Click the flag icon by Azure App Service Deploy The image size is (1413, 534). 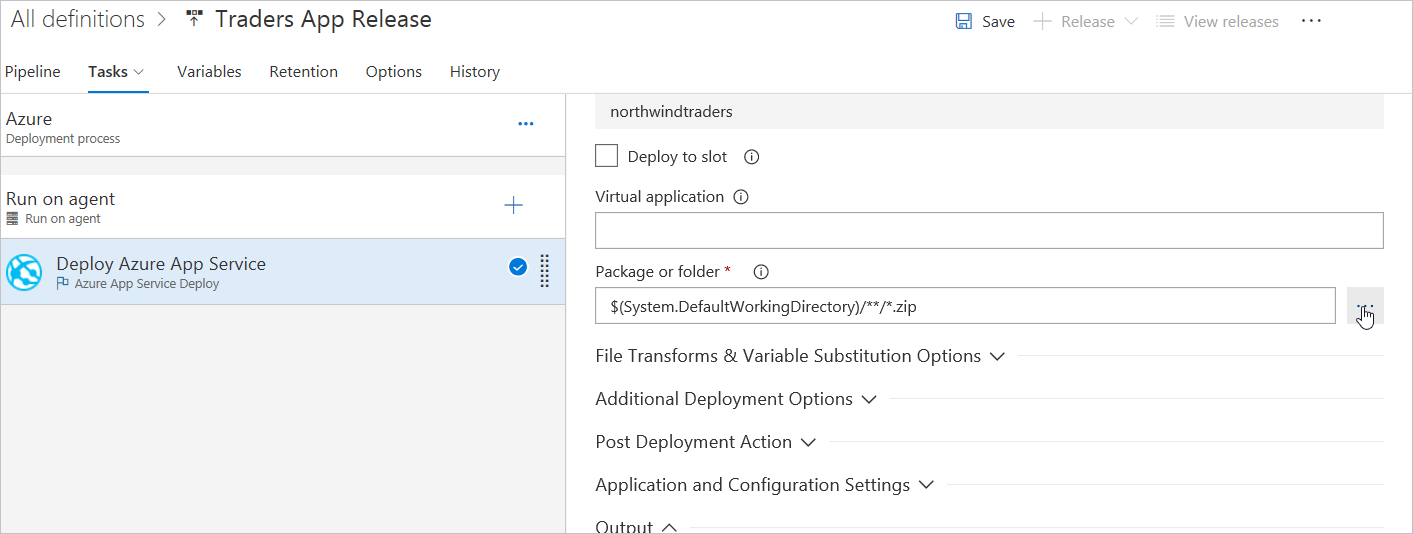coord(63,284)
